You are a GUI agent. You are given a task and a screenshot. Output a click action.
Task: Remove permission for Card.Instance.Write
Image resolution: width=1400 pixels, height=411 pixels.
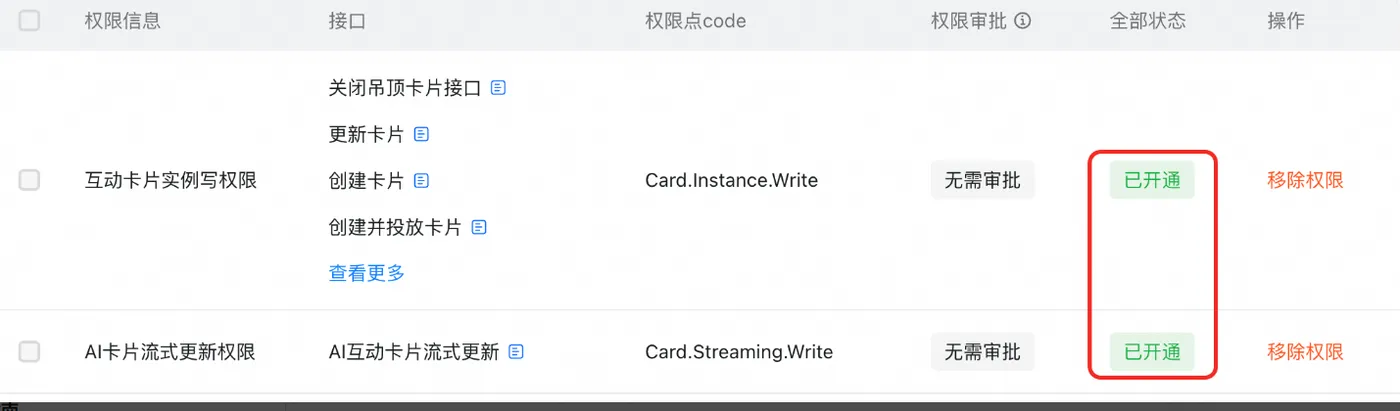(1304, 181)
